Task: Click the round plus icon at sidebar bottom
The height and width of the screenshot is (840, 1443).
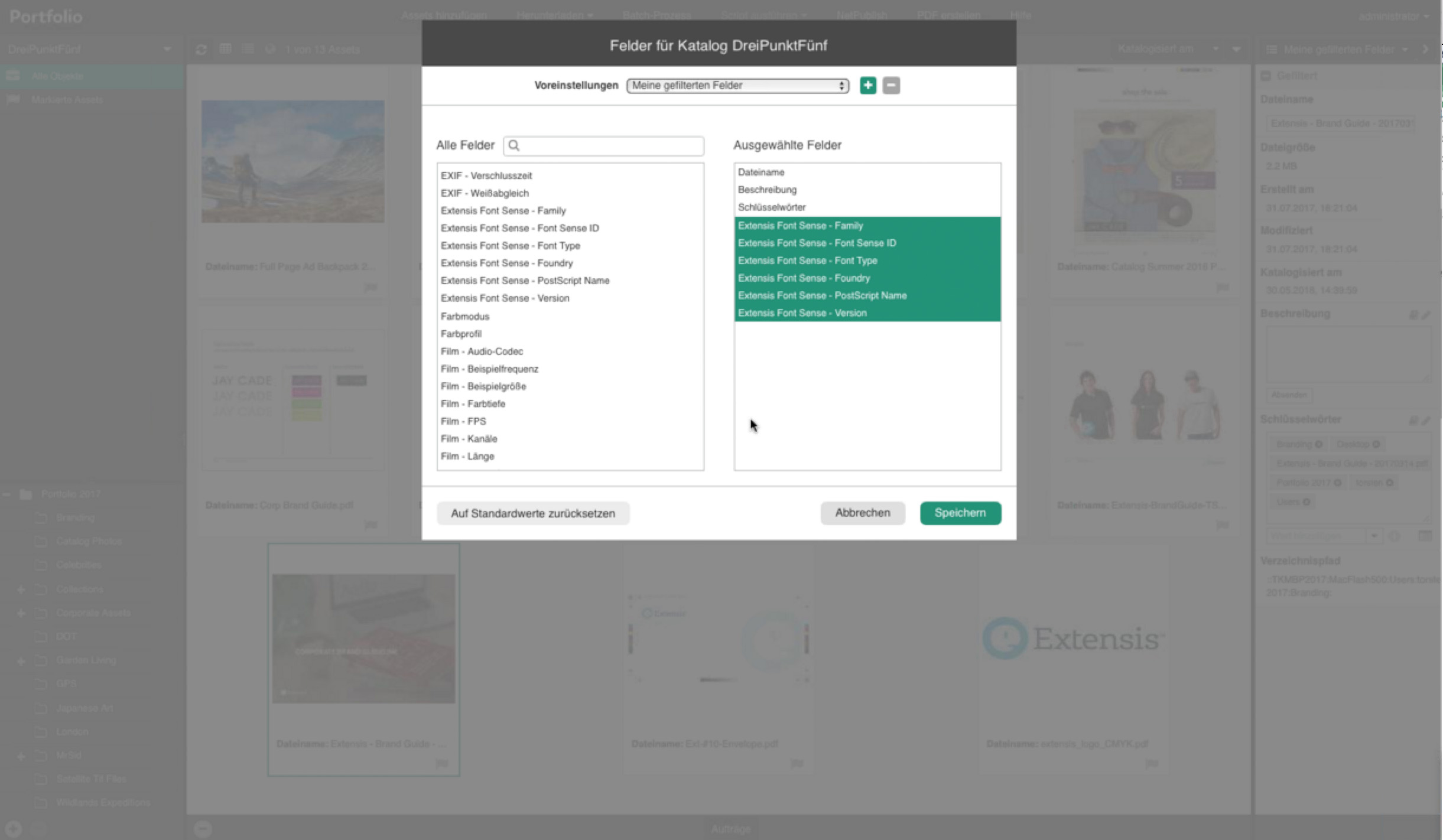Action: coord(14,828)
